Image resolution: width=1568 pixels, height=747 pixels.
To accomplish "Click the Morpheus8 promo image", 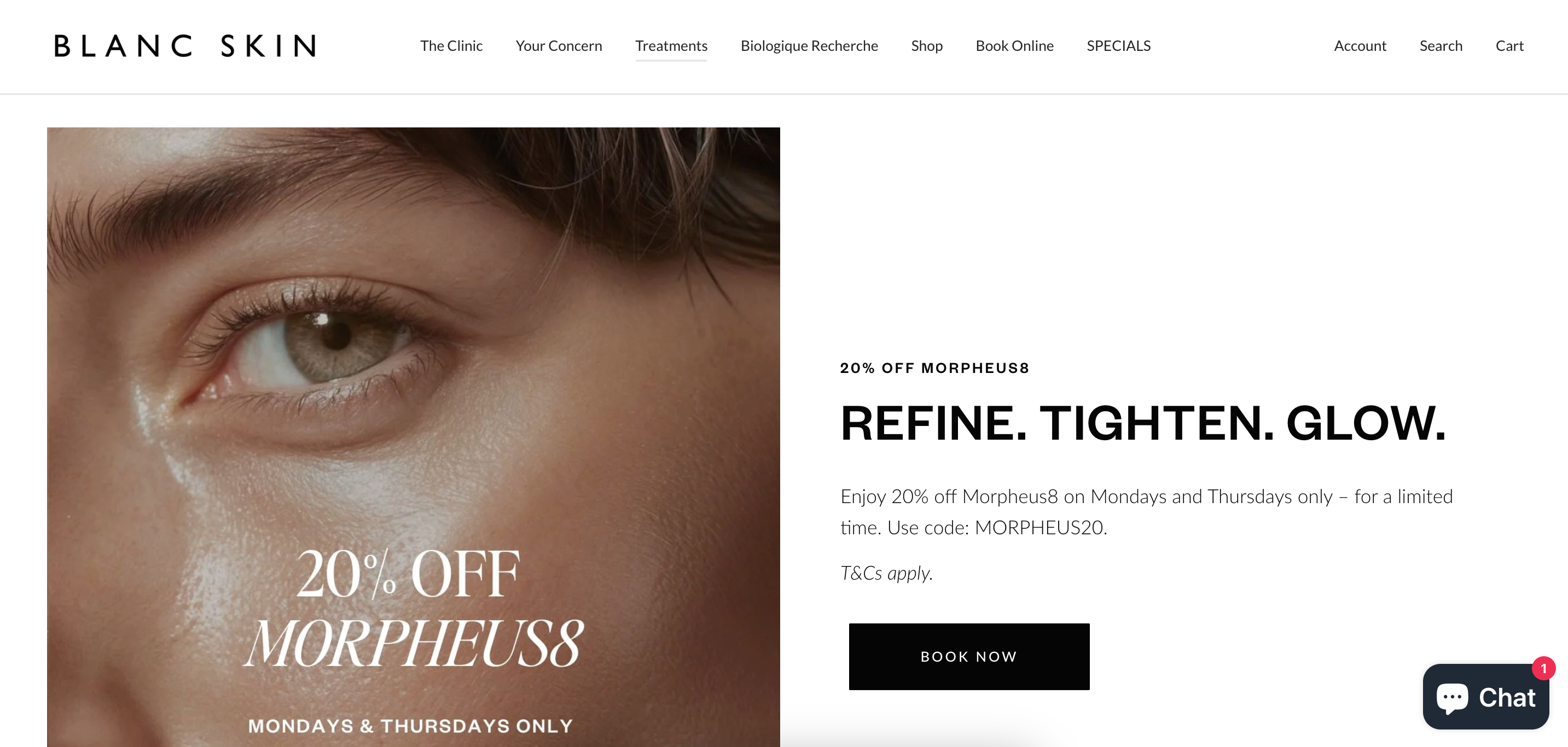I will (x=413, y=437).
